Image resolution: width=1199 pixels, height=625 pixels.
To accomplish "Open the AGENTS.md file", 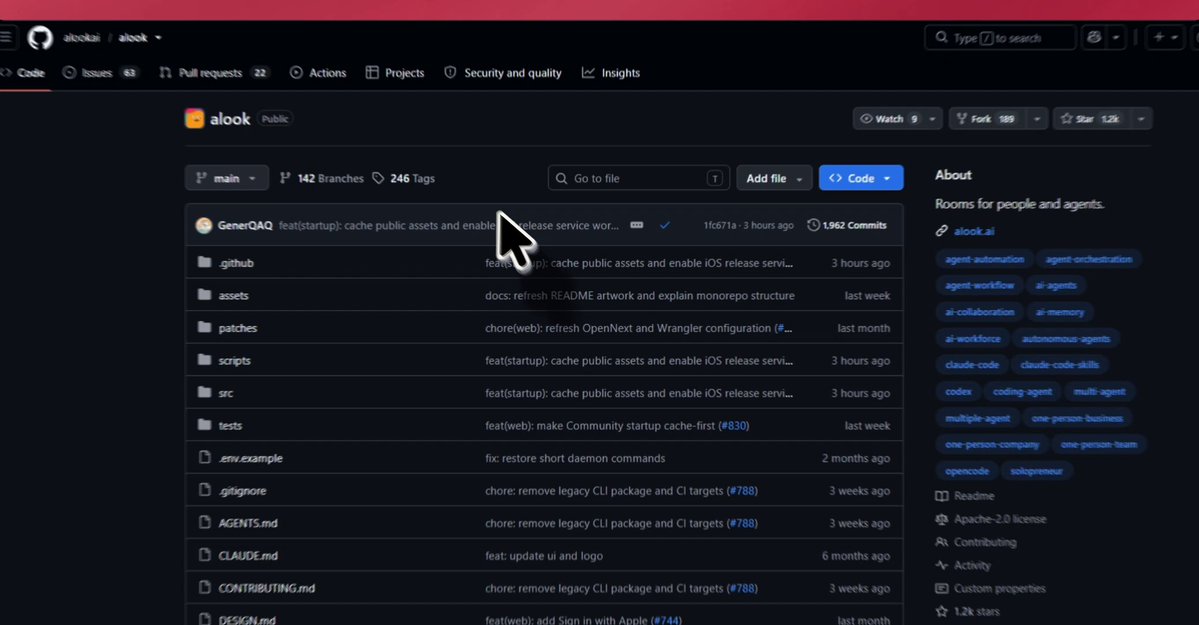I will point(248,523).
